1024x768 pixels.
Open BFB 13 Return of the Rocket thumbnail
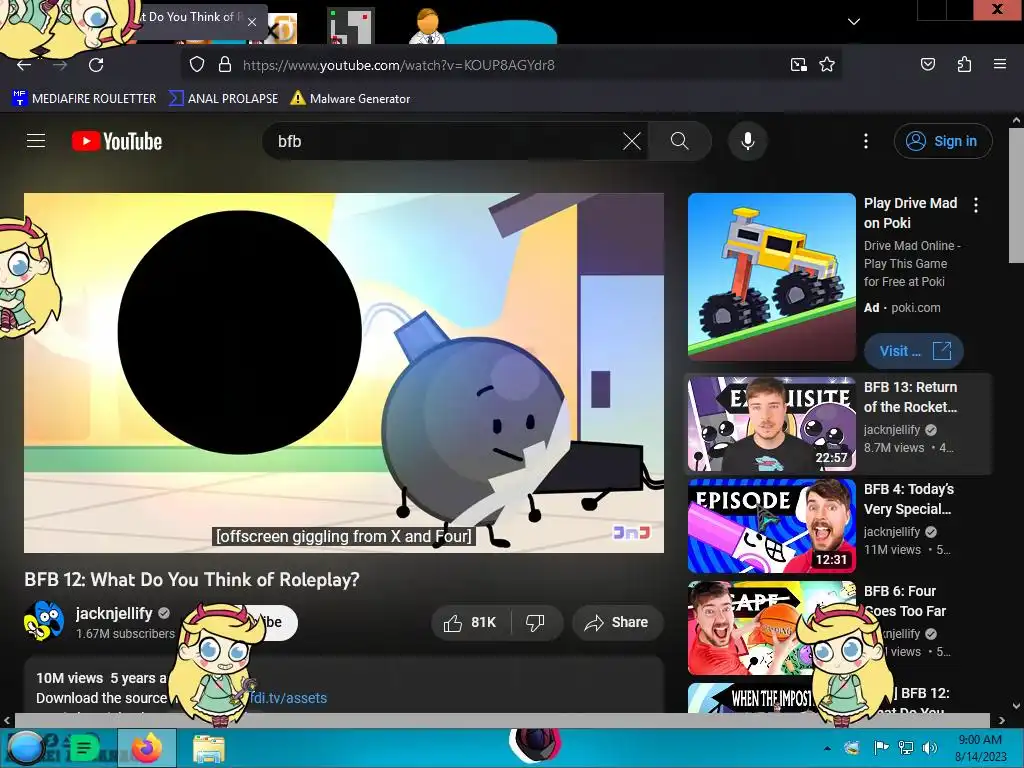pyautogui.click(x=772, y=424)
